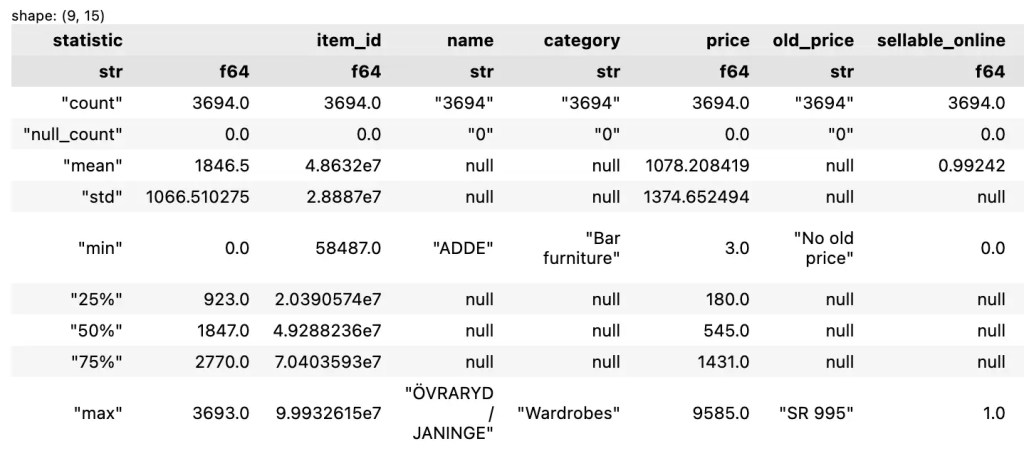Select the category column header

[x=581, y=41]
